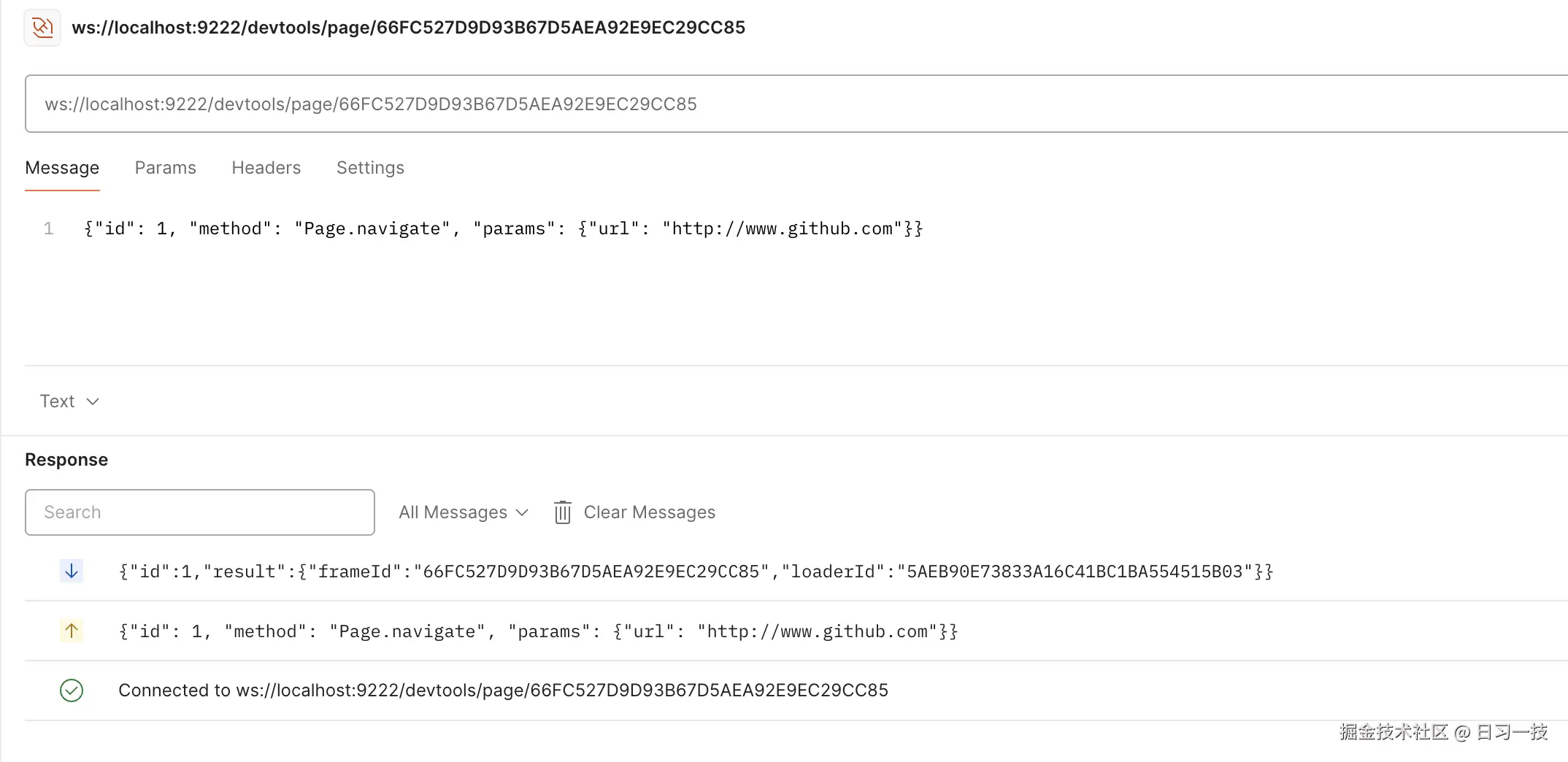Click the green connected checkmark icon
The image size is (1568, 762).
[x=72, y=690]
